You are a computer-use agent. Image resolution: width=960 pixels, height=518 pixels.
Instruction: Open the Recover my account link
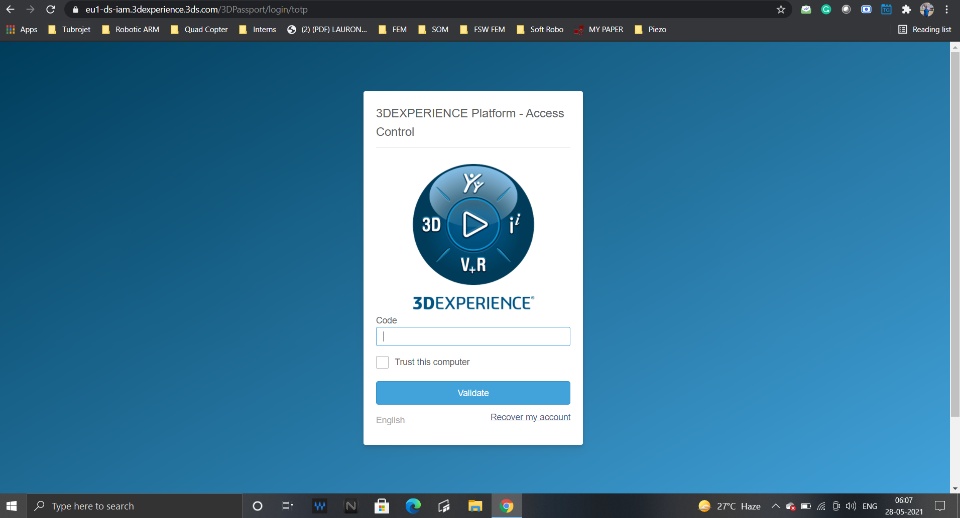coord(530,417)
